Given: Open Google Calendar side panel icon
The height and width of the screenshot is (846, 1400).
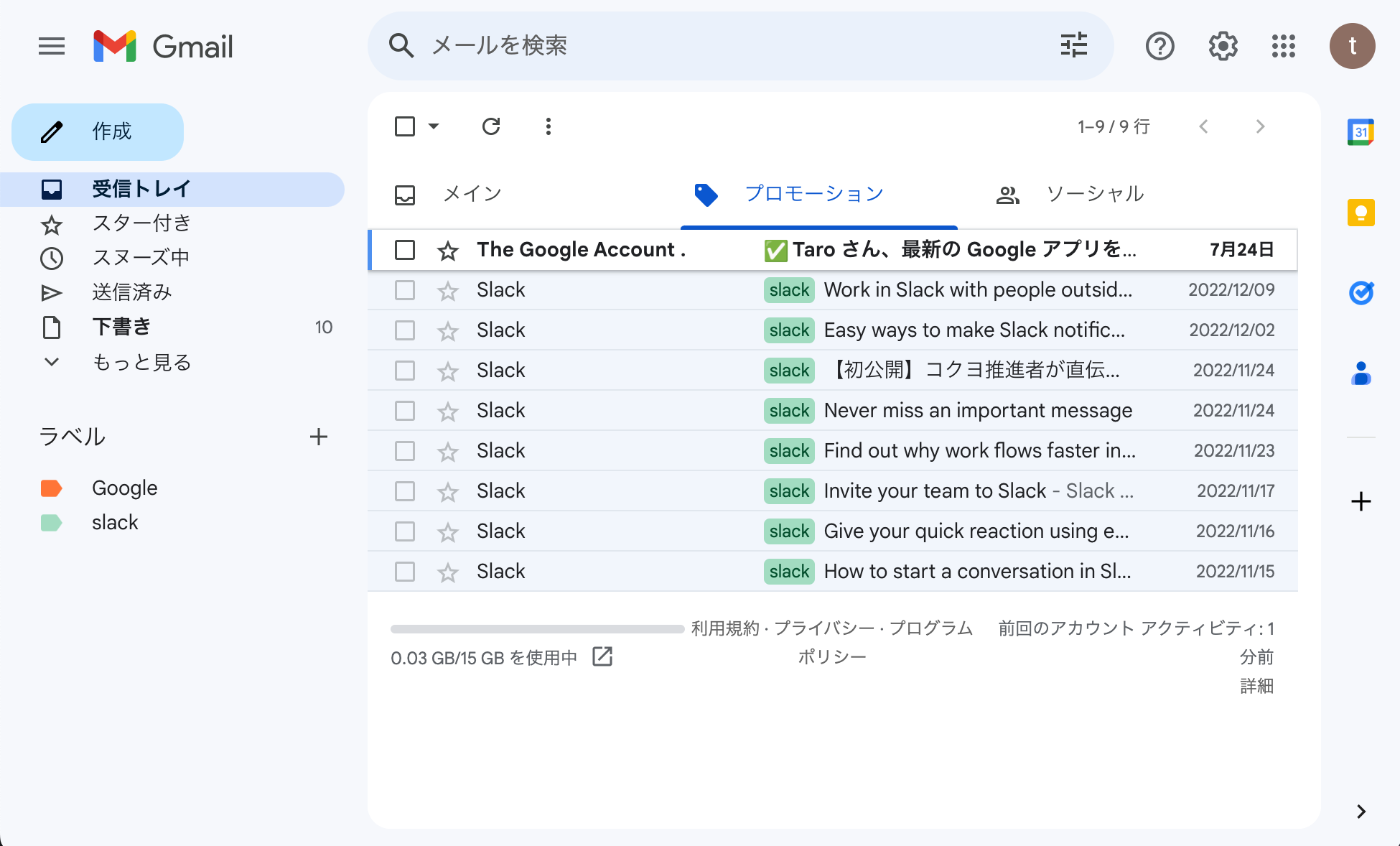Looking at the screenshot, I should click(x=1361, y=132).
